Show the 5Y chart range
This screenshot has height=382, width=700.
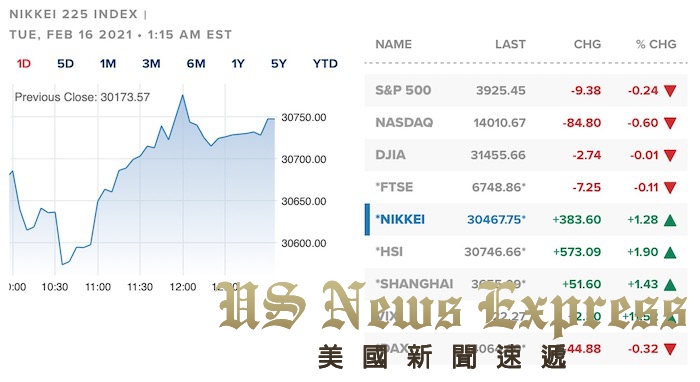(x=279, y=64)
